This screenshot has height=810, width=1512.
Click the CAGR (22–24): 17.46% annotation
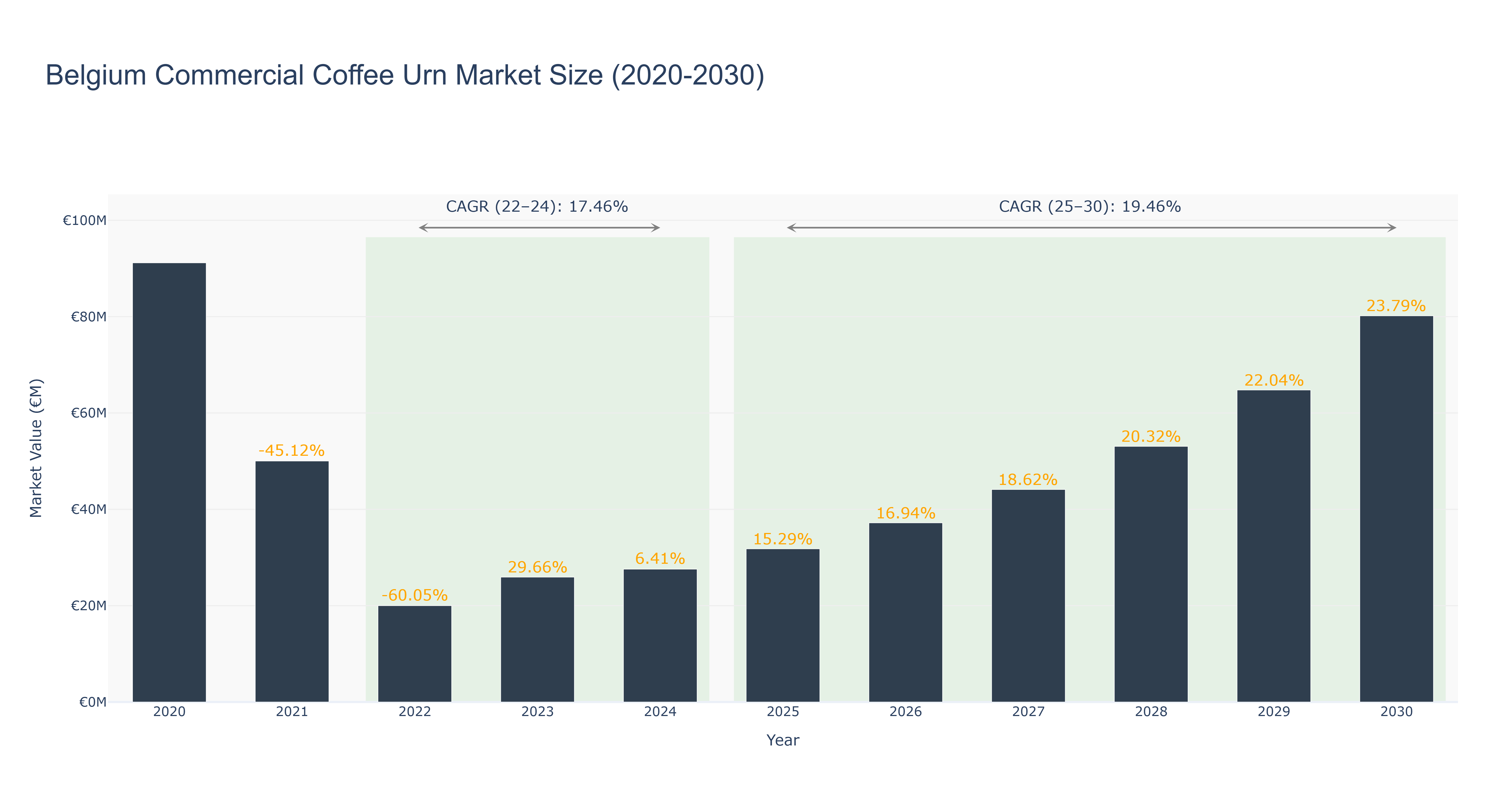[x=537, y=207]
